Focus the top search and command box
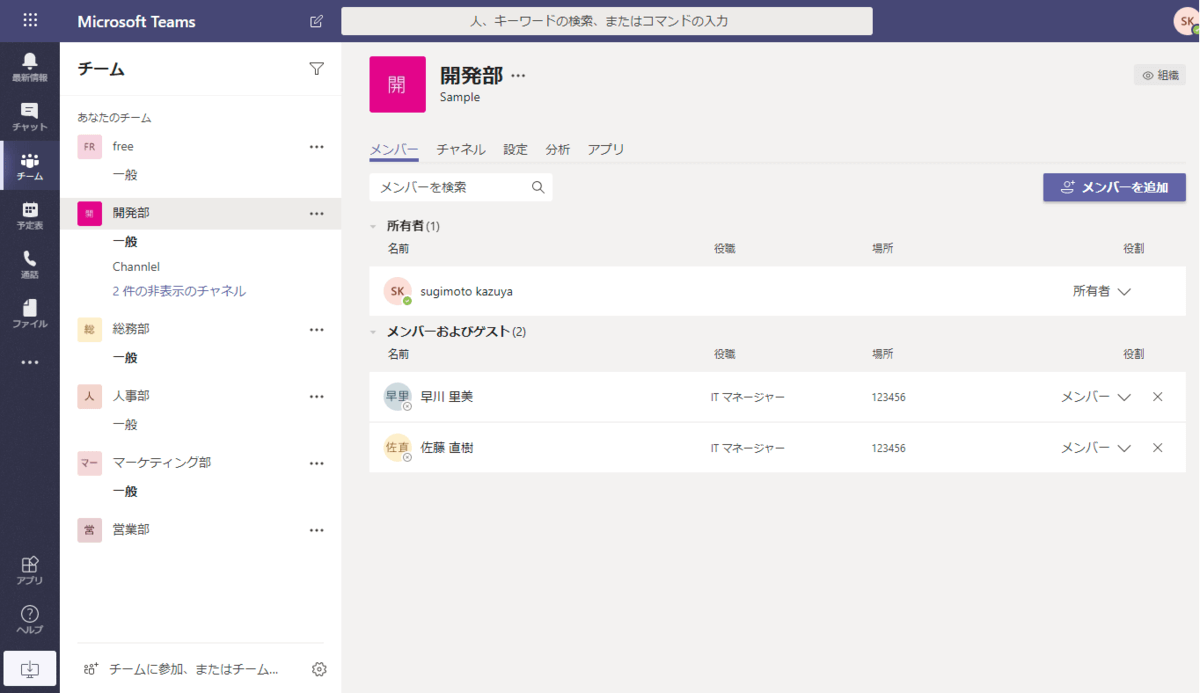The image size is (1200, 693). click(606, 21)
